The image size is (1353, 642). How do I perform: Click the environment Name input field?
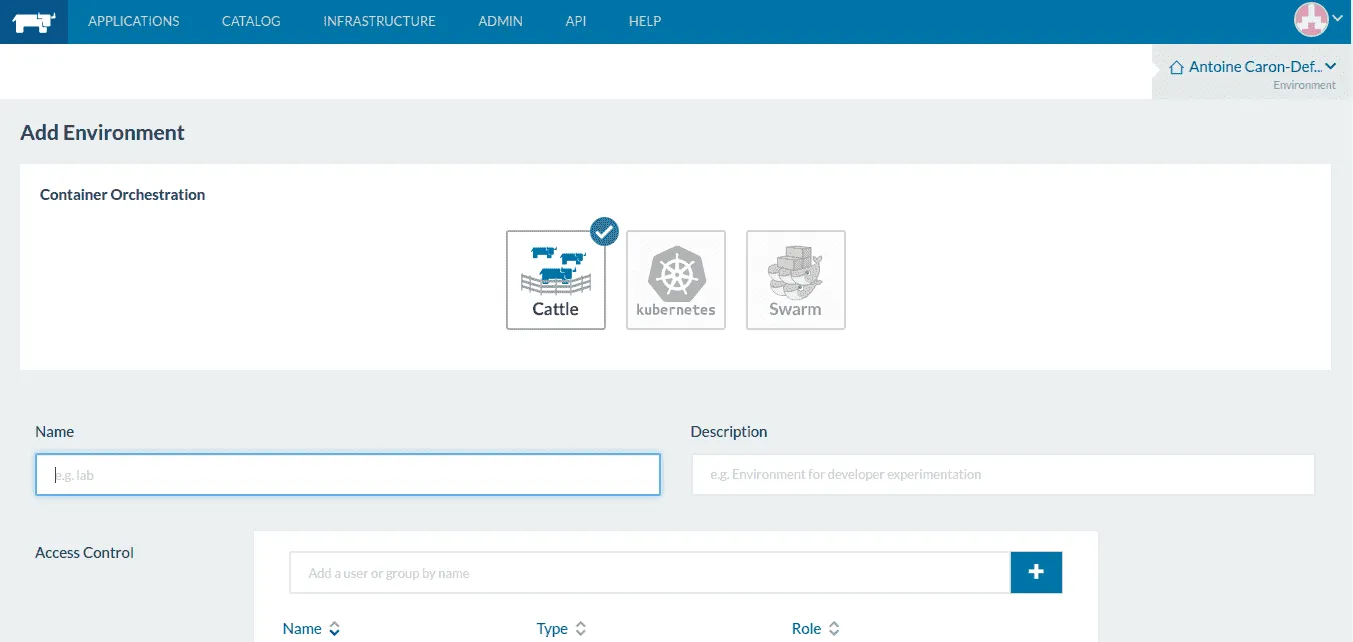[347, 474]
